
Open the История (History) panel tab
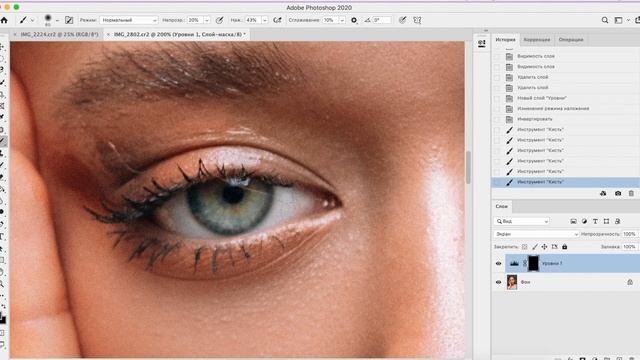pos(505,40)
